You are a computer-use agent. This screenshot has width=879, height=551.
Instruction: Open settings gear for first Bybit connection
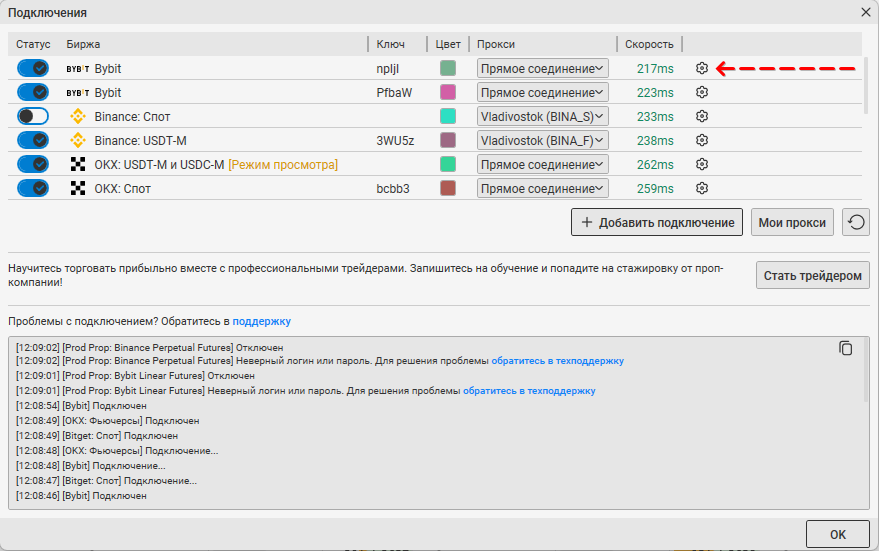point(702,68)
